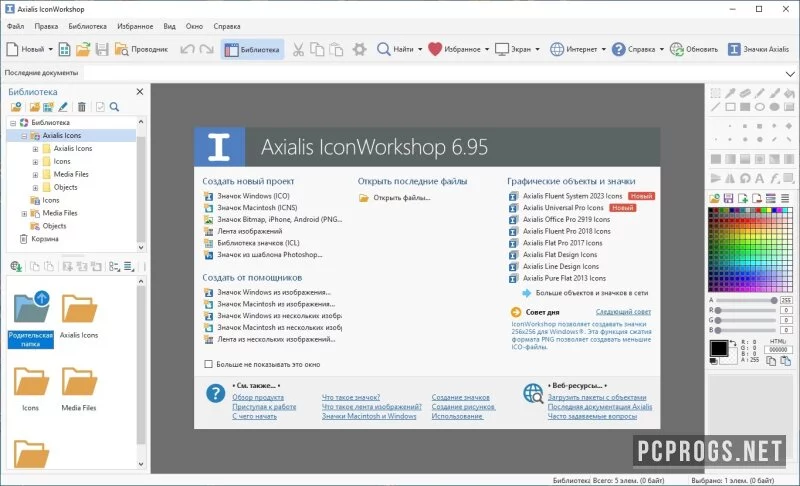Viewport: 800px width, 486px height.
Task: Open the Обзор продукта link
Action: tap(258, 397)
